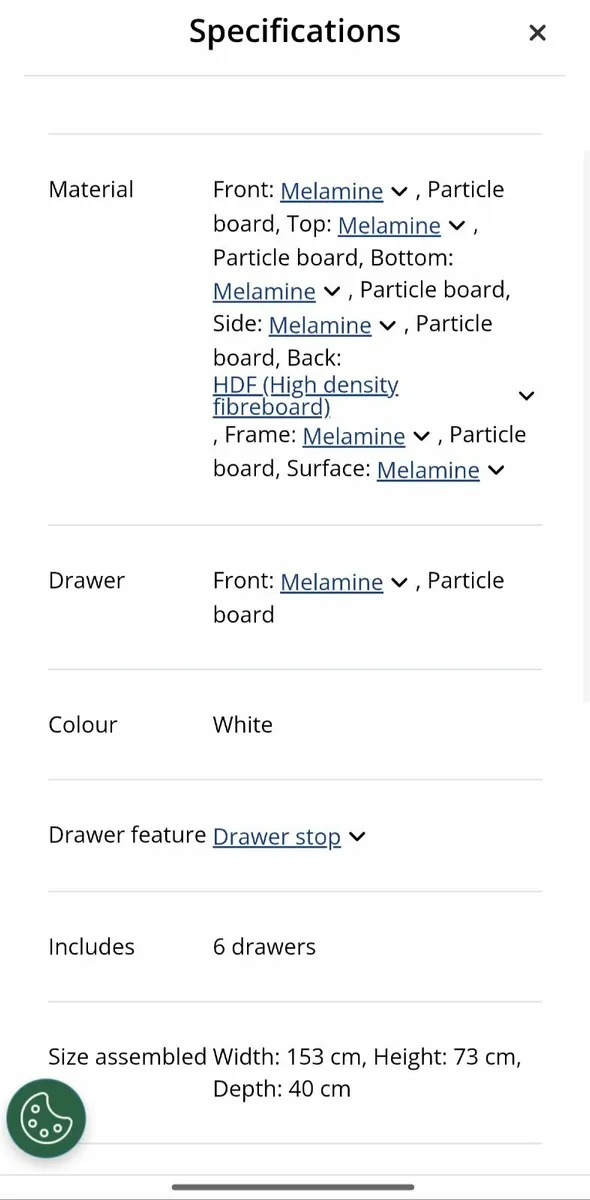This screenshot has height=1200, width=590.
Task: Expand the chevron beside Front Melamine in Material
Action: pyautogui.click(x=399, y=191)
